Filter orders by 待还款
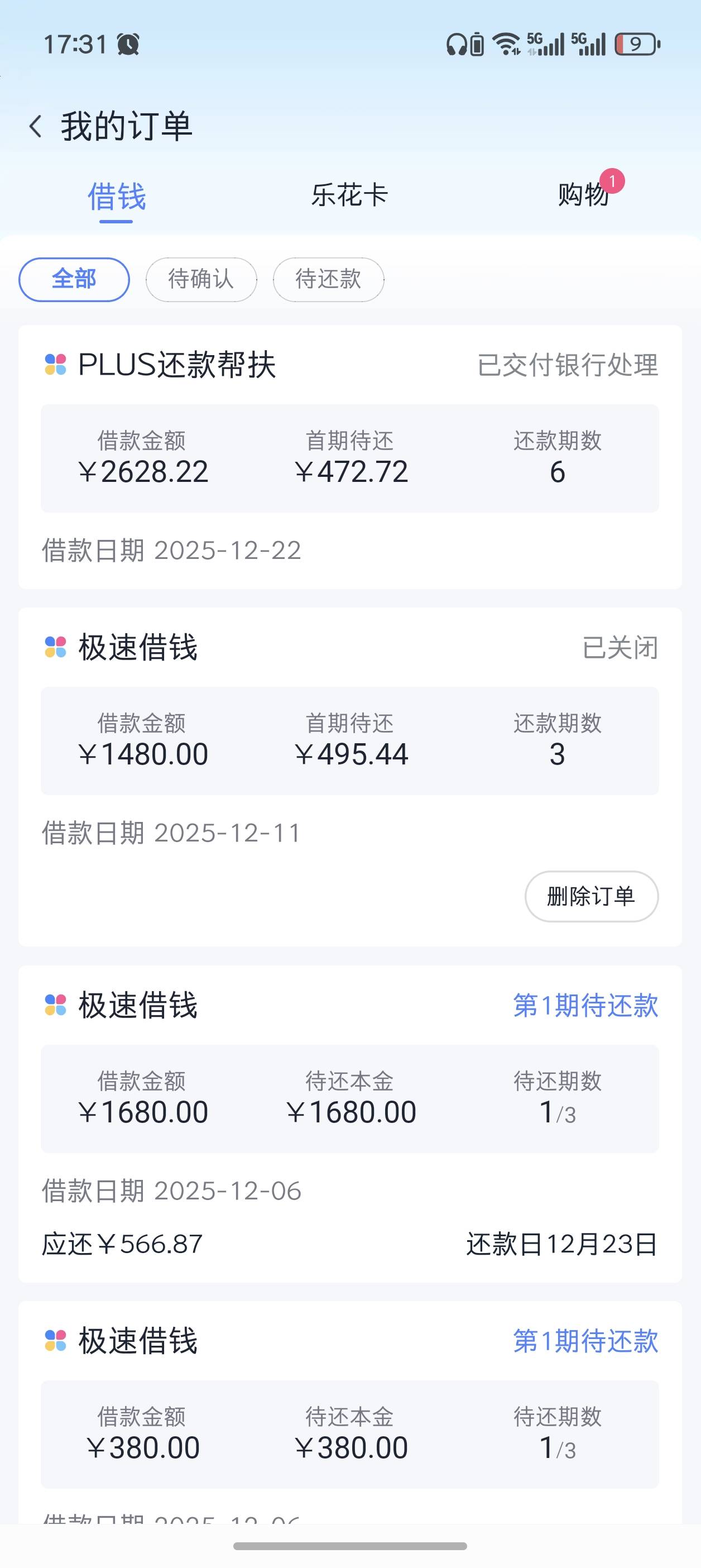The height and width of the screenshot is (1568, 701). click(329, 279)
